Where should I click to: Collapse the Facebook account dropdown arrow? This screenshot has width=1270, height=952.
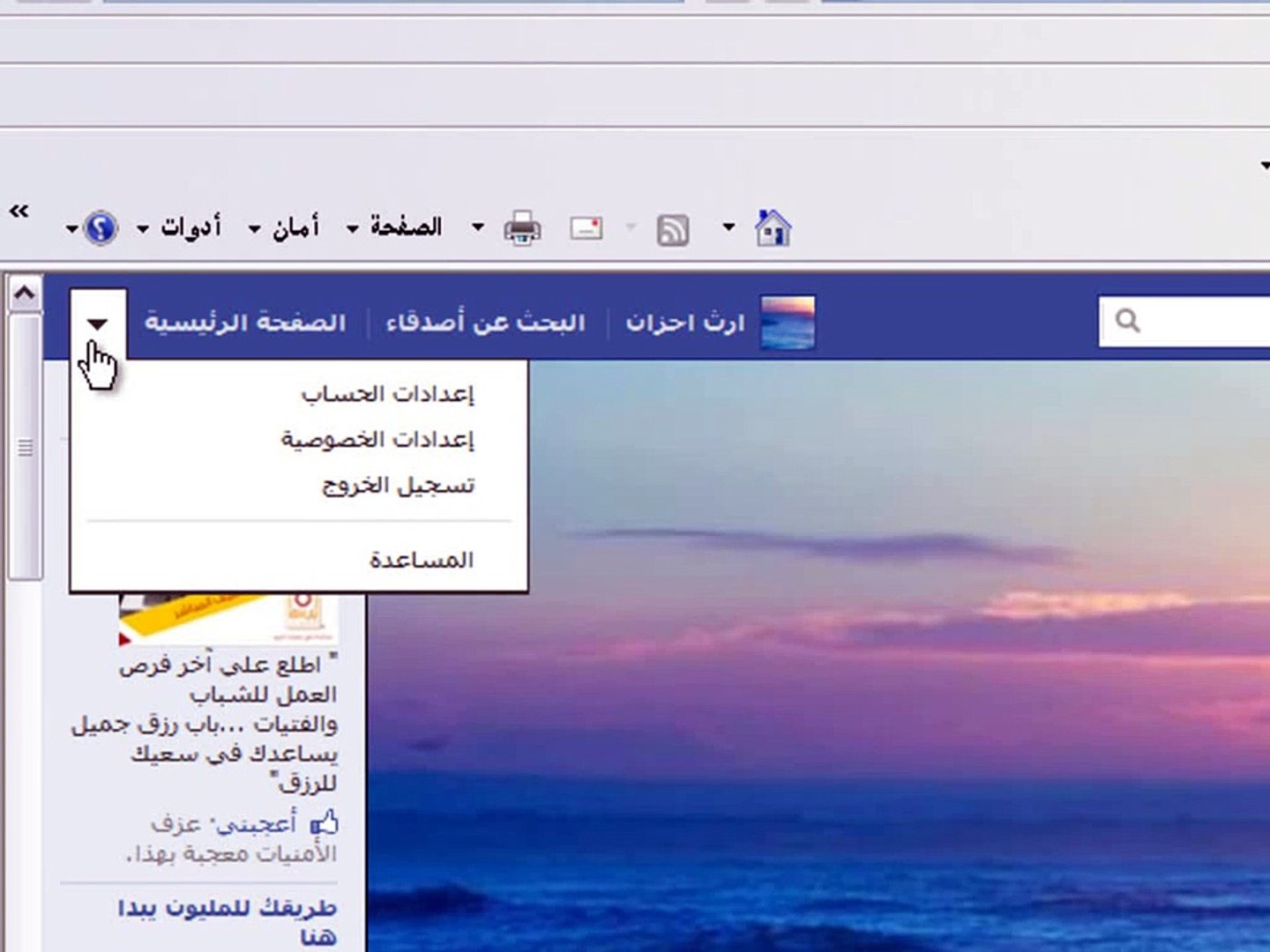98,324
